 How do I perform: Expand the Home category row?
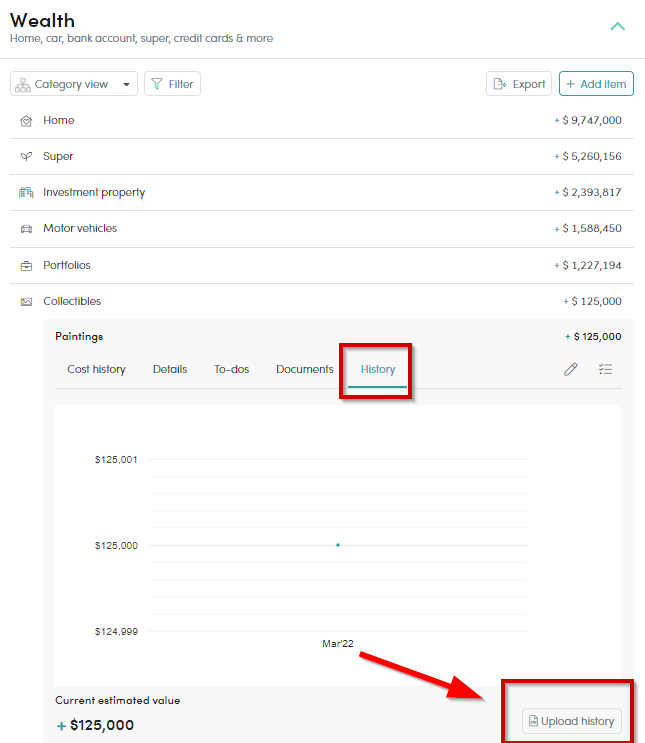(322, 120)
